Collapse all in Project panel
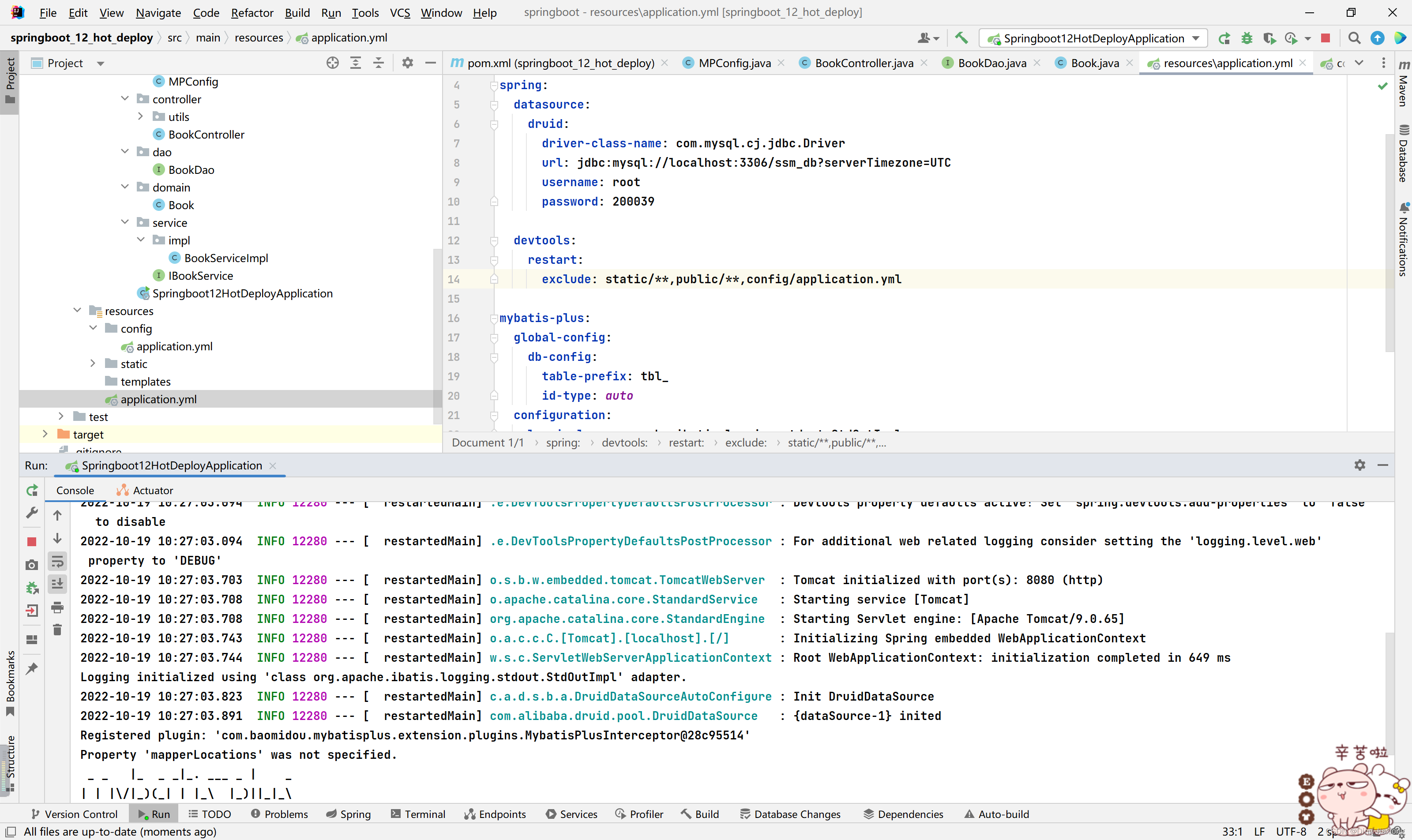Viewport: 1412px width, 840px height. (379, 63)
